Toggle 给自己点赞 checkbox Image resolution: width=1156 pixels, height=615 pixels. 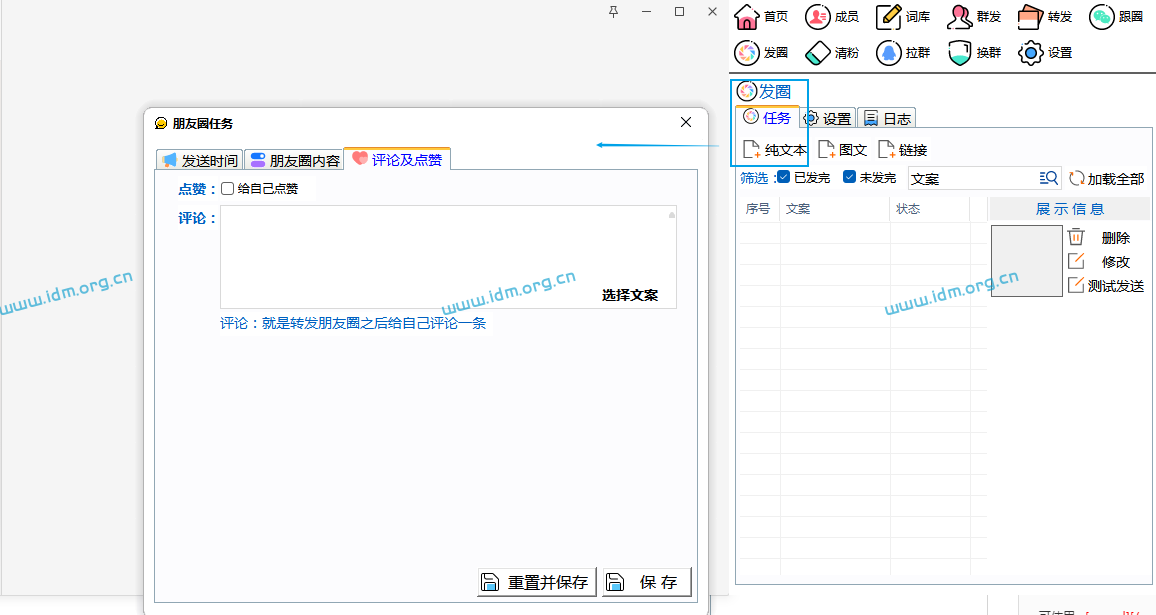tap(228, 189)
